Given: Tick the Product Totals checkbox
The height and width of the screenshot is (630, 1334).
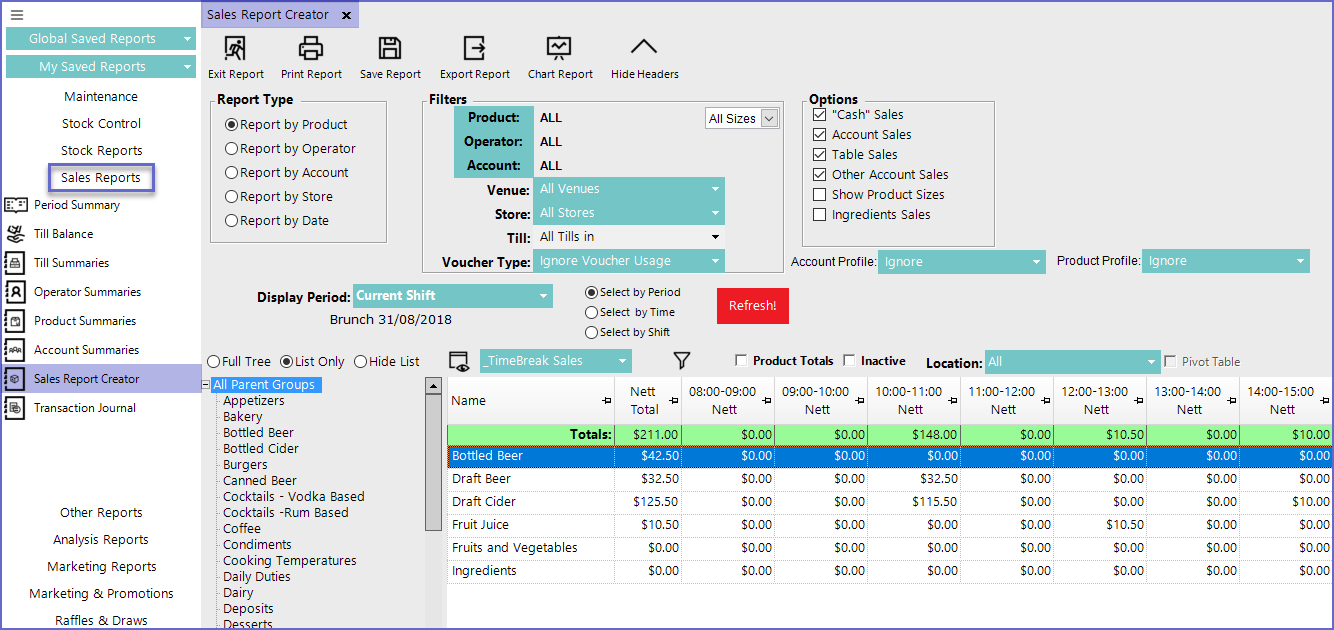Looking at the screenshot, I should (741, 361).
